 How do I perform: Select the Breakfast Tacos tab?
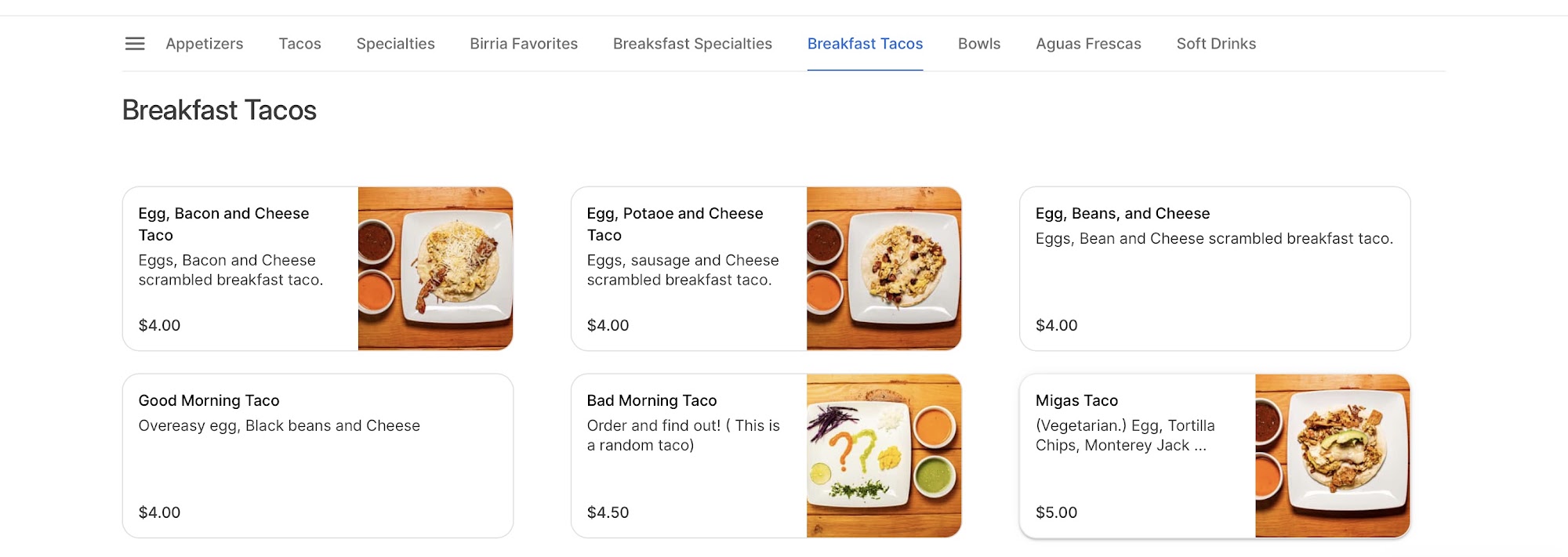click(865, 44)
